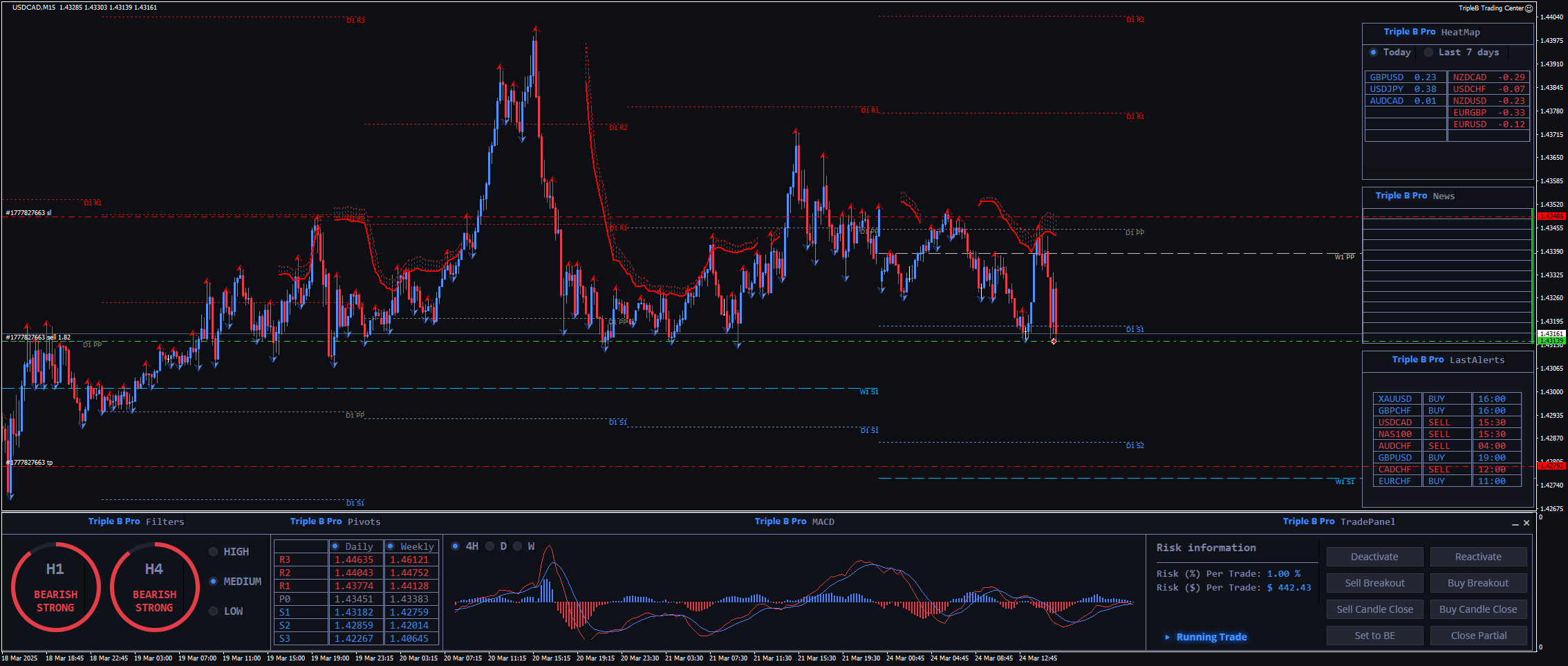1568x666 pixels.
Task: Switch HeatMap to Last 7 days
Action: coord(1428,53)
